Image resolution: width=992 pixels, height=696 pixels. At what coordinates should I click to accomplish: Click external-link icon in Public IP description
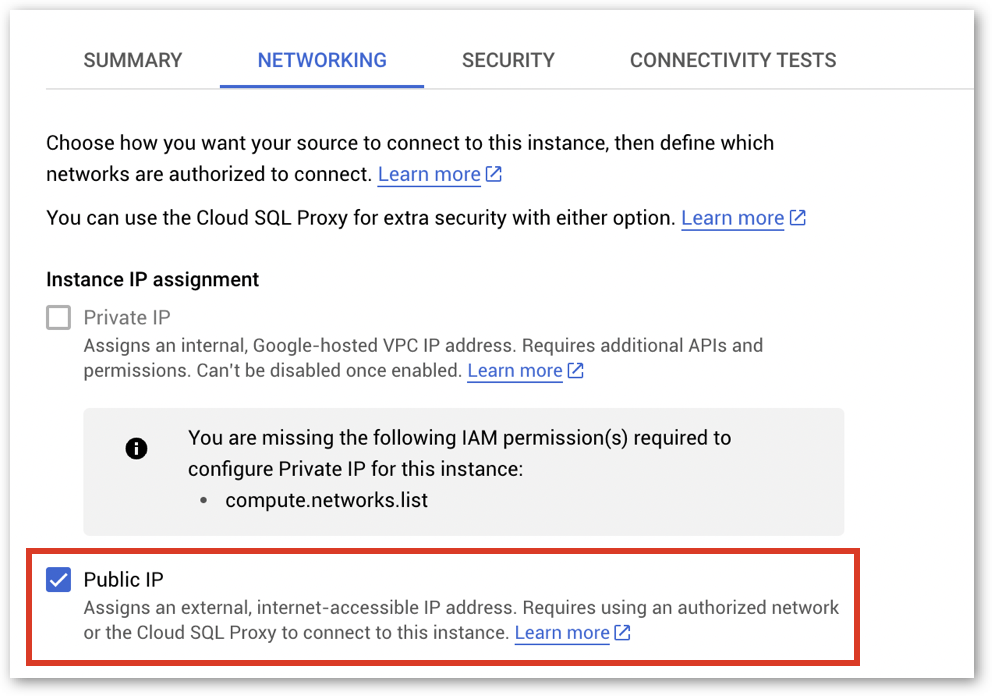point(623,633)
